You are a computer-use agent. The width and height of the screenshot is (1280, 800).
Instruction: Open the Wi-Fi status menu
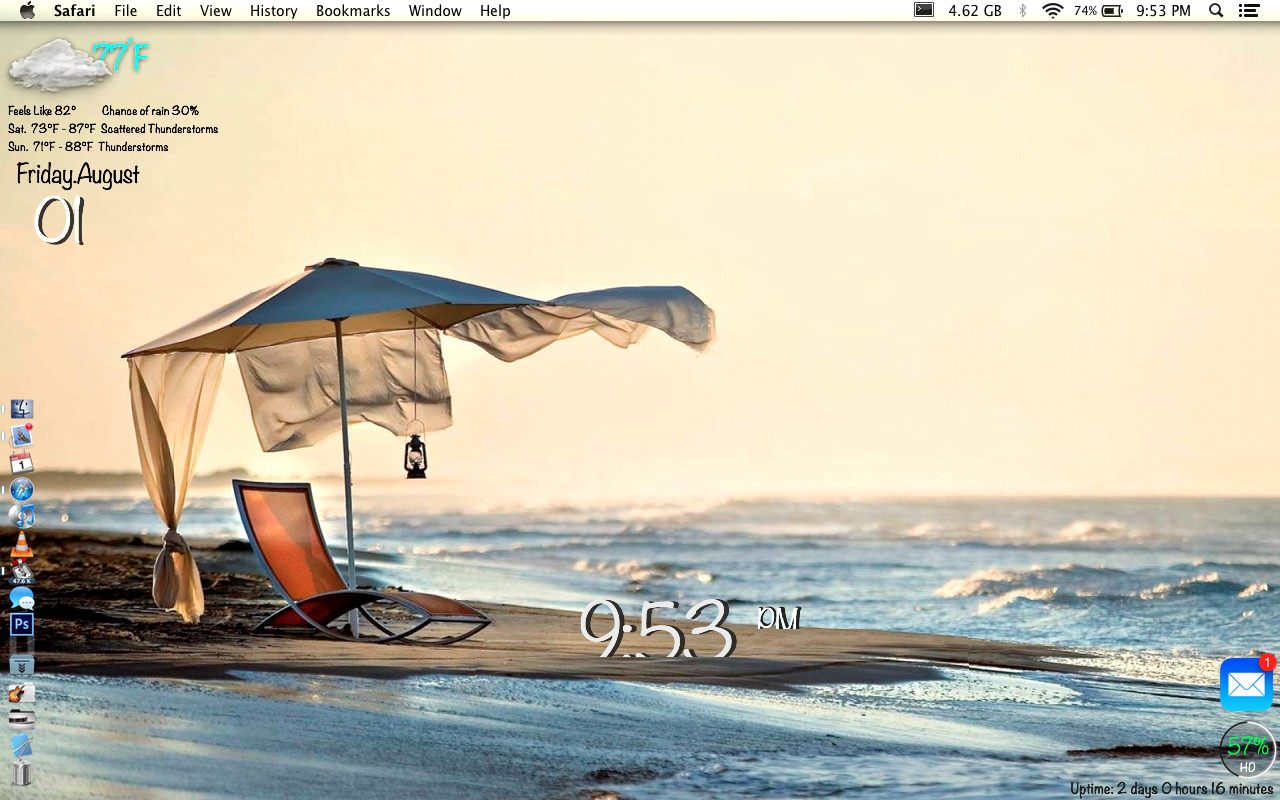[x=1052, y=11]
